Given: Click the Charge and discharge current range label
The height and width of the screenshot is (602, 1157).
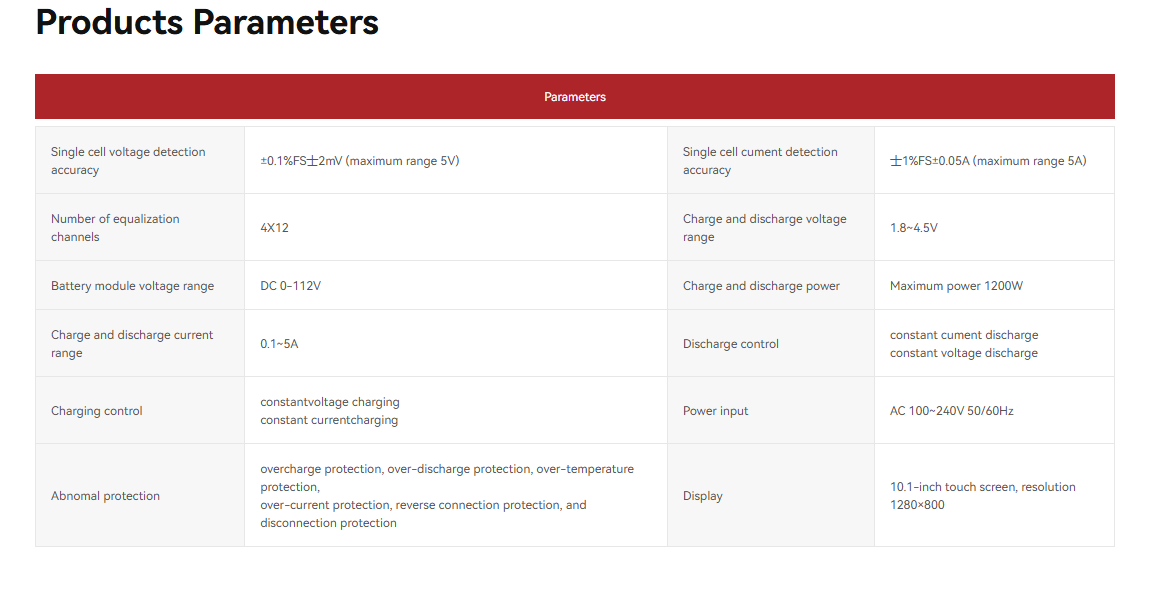Looking at the screenshot, I should tap(132, 344).
